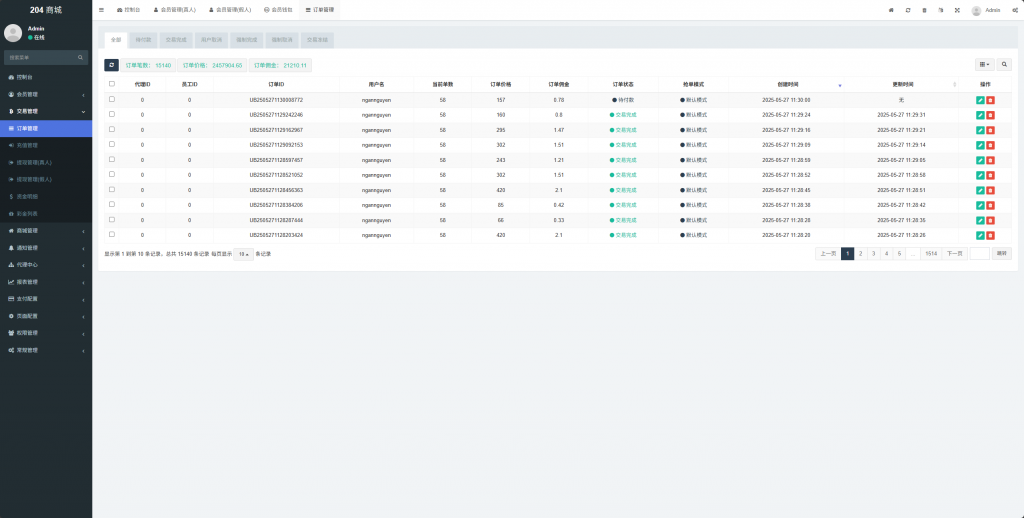Toggle the select-all checkbox in table header
The width and height of the screenshot is (1024, 518).
112,84
